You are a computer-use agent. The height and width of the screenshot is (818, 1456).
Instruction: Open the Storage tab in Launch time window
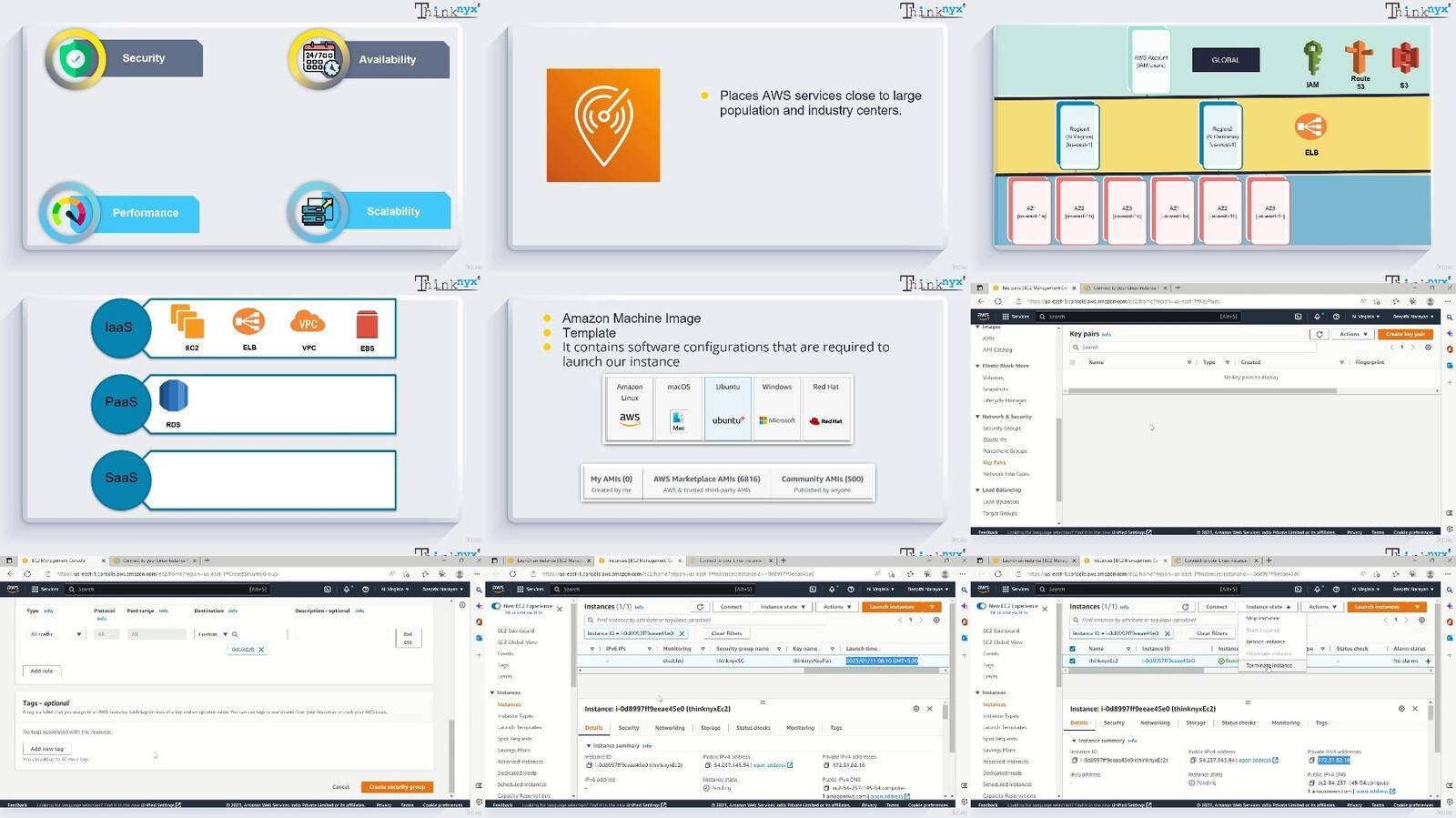711,728
